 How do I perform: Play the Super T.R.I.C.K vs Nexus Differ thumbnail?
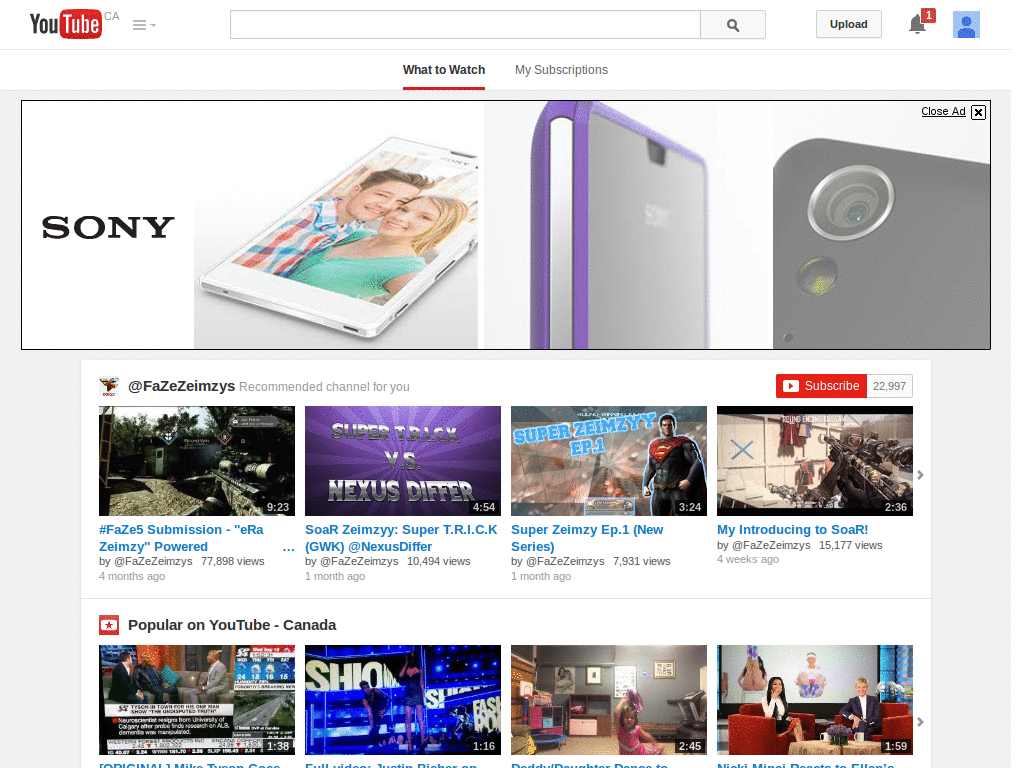pyautogui.click(x=403, y=461)
